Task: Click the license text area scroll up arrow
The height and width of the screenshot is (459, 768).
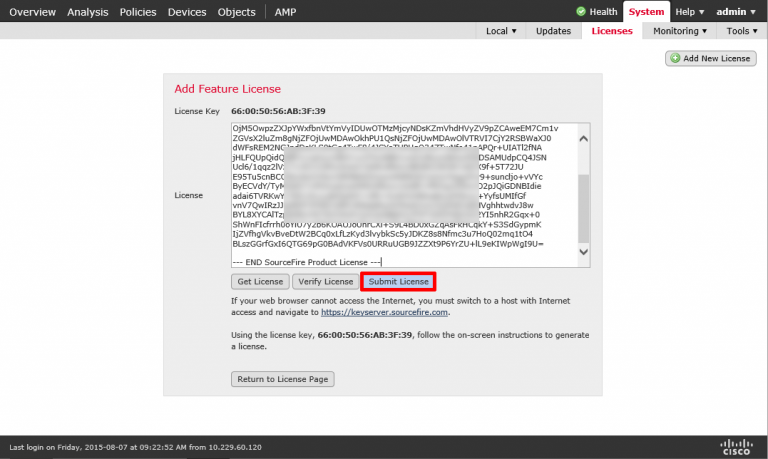Action: [583, 139]
